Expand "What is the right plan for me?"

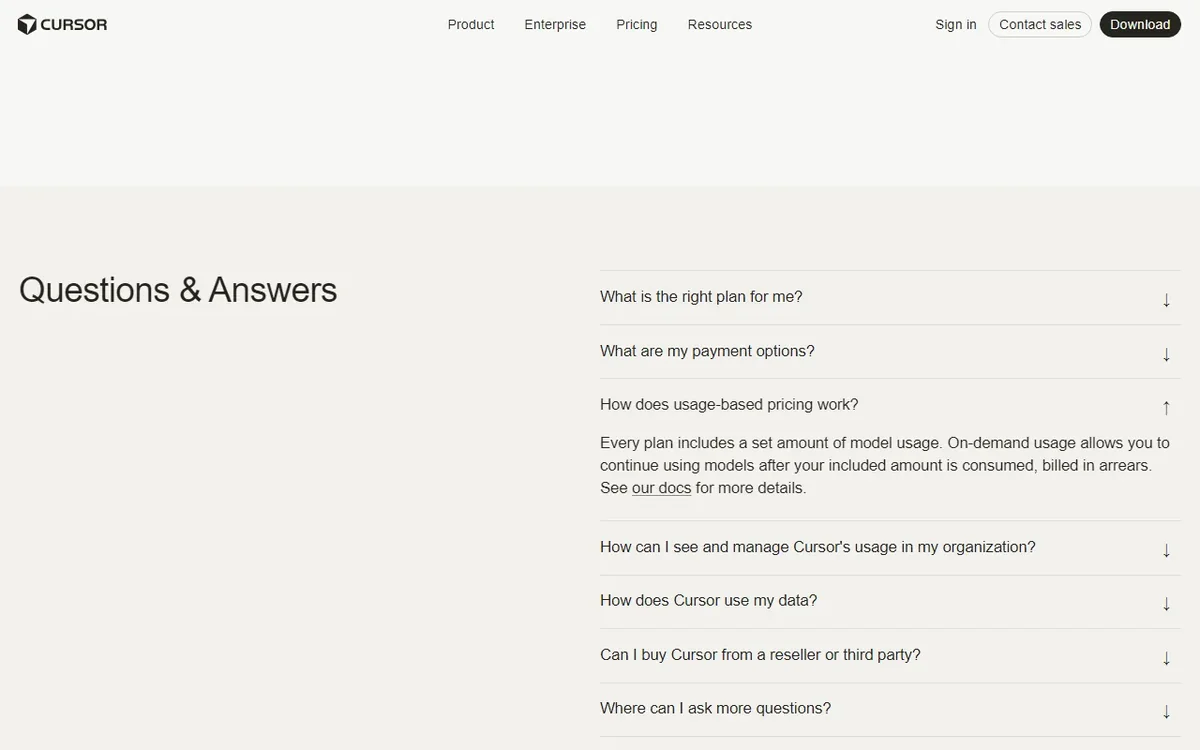[890, 297]
